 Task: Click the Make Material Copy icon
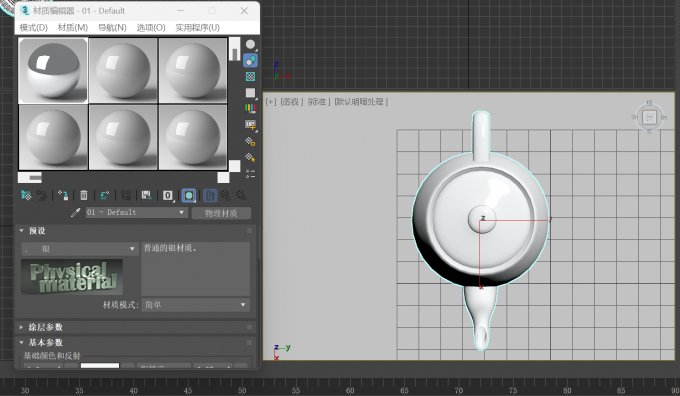click(105, 195)
